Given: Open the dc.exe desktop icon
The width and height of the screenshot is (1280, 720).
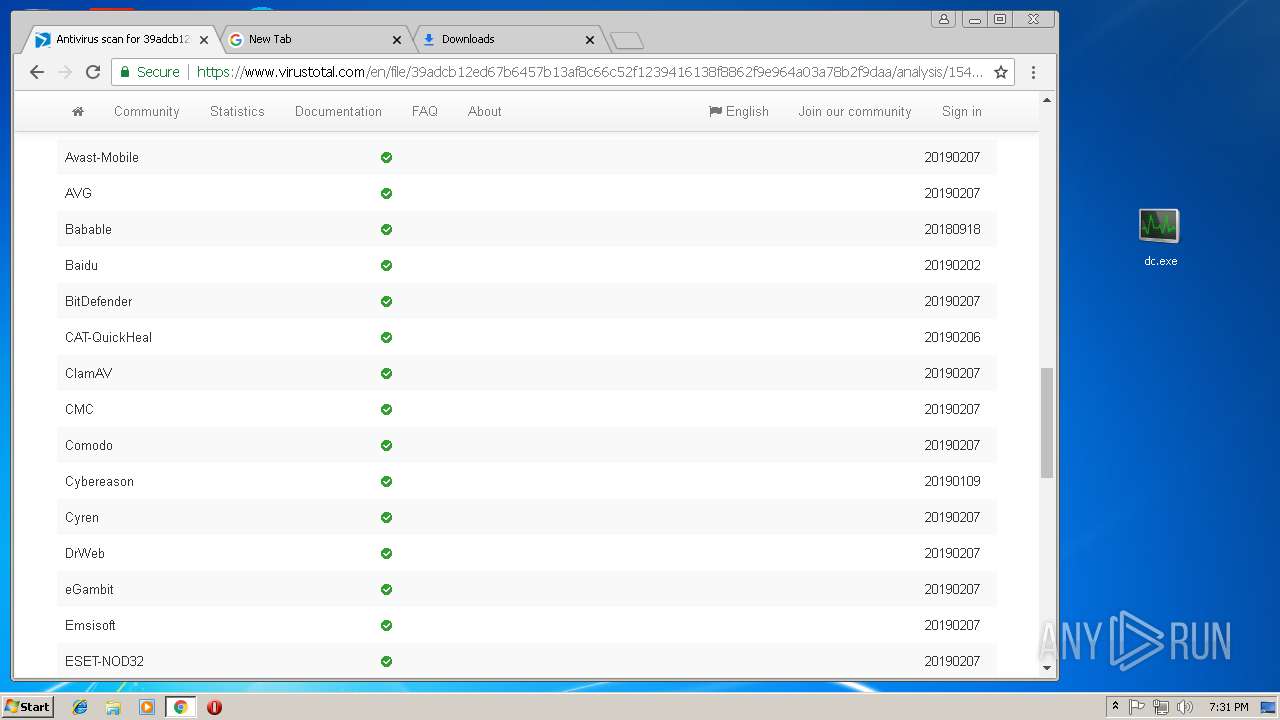Looking at the screenshot, I should click(x=1160, y=237).
